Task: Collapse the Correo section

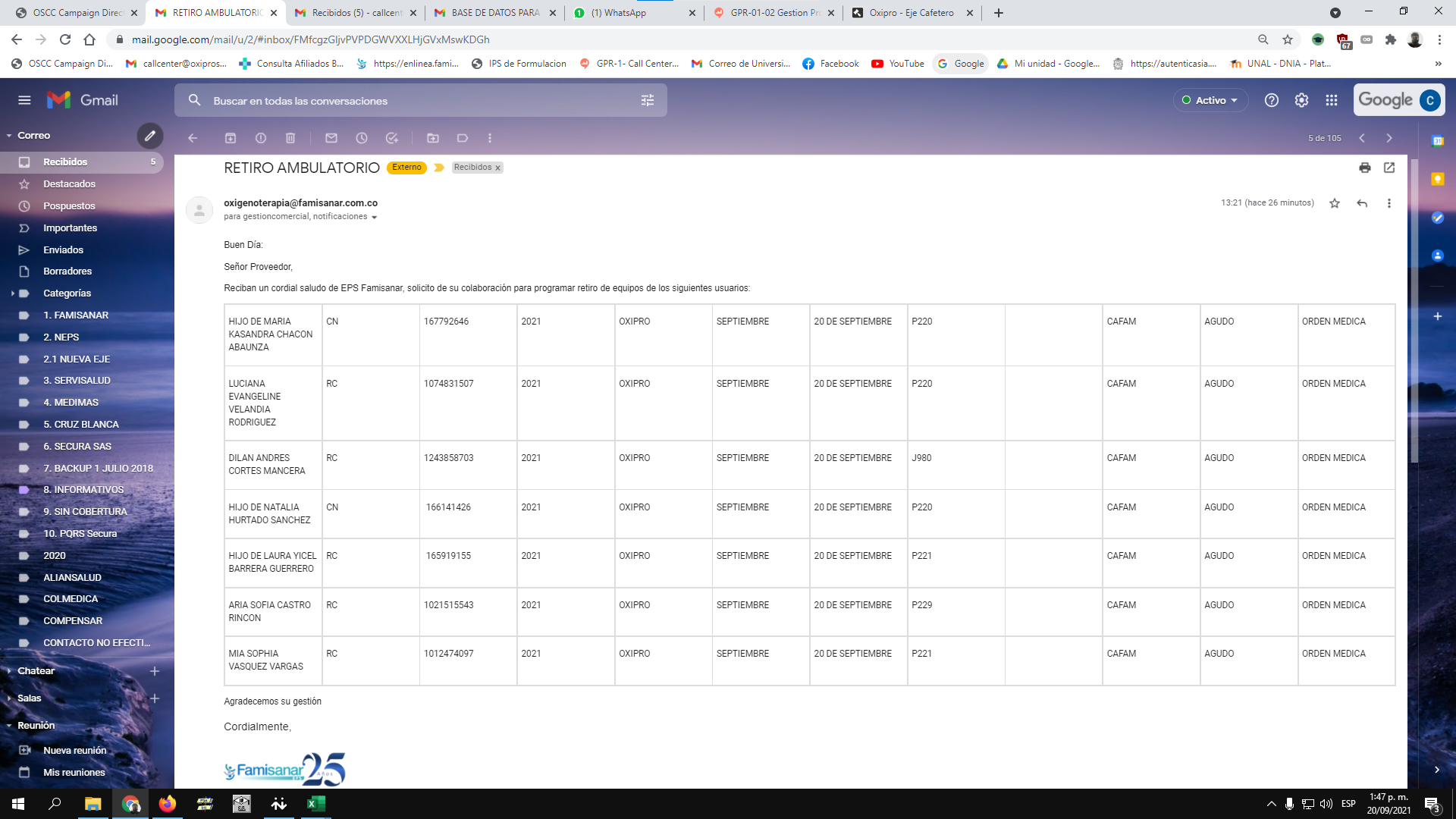Action: pos(9,136)
